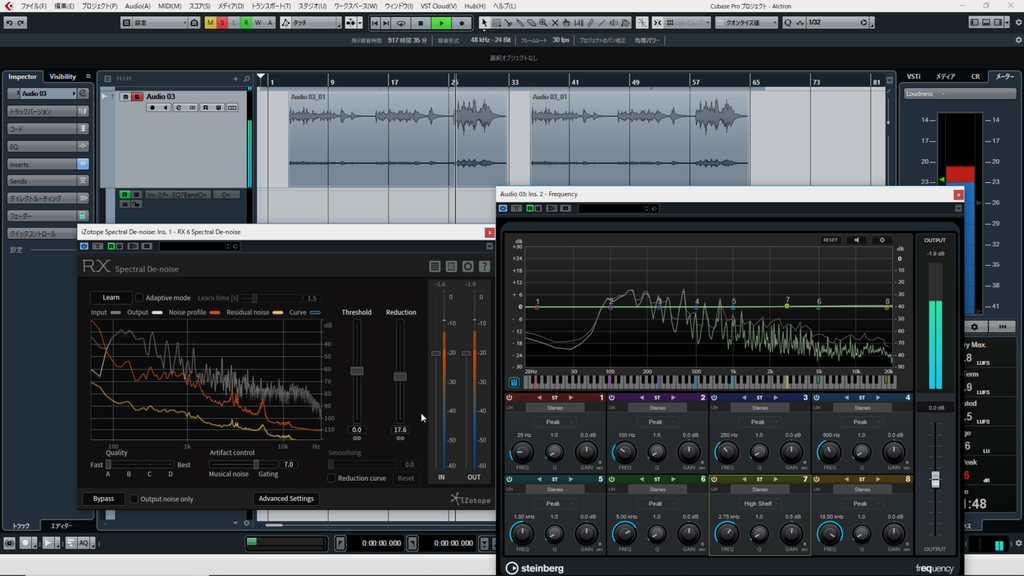This screenshot has height=576, width=1024.
Task: Select the Play speaker tool
Action: click(x=614, y=23)
